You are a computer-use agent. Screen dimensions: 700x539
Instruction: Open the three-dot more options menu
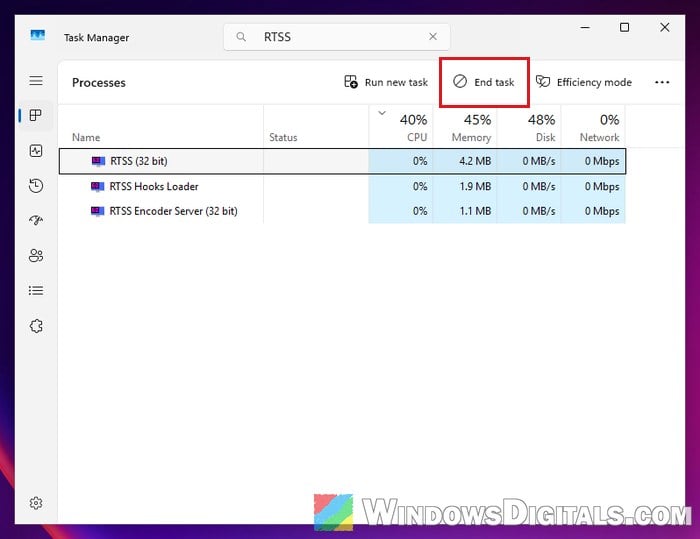click(x=662, y=82)
